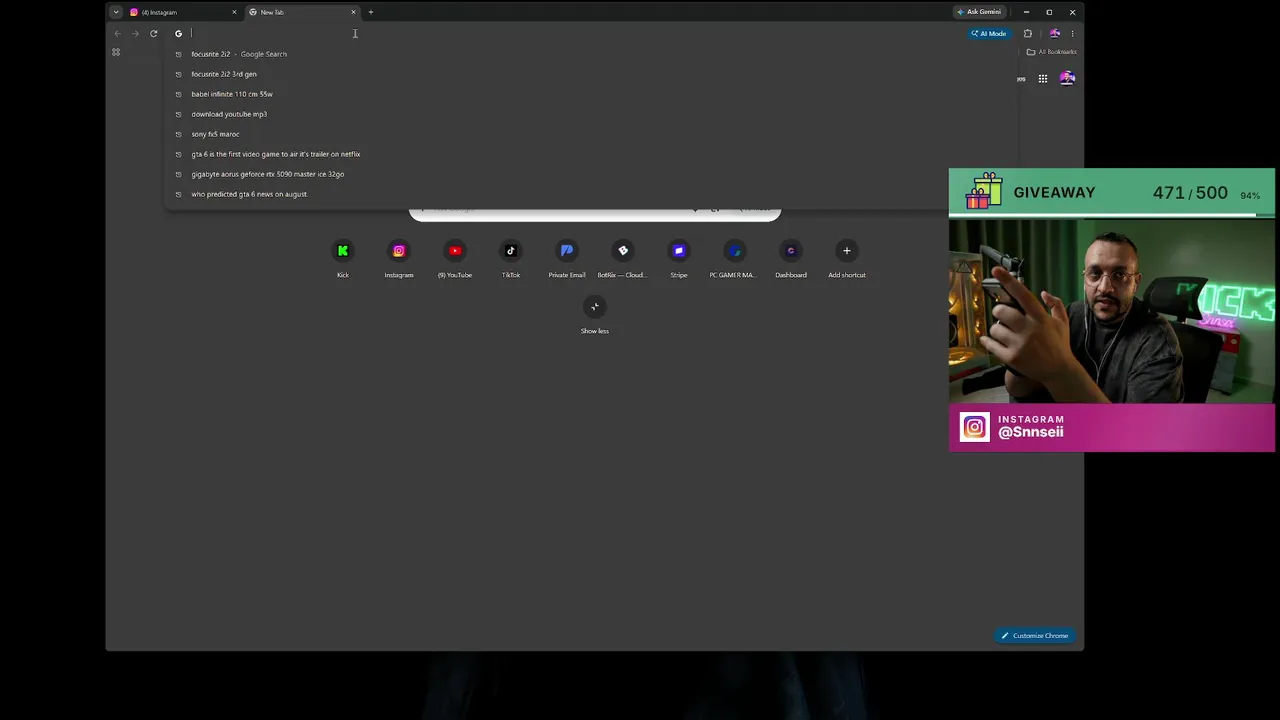Image resolution: width=1280 pixels, height=720 pixels.
Task: Select suggestion "focusrite 2i2 3rd gen"
Action: tap(590, 74)
